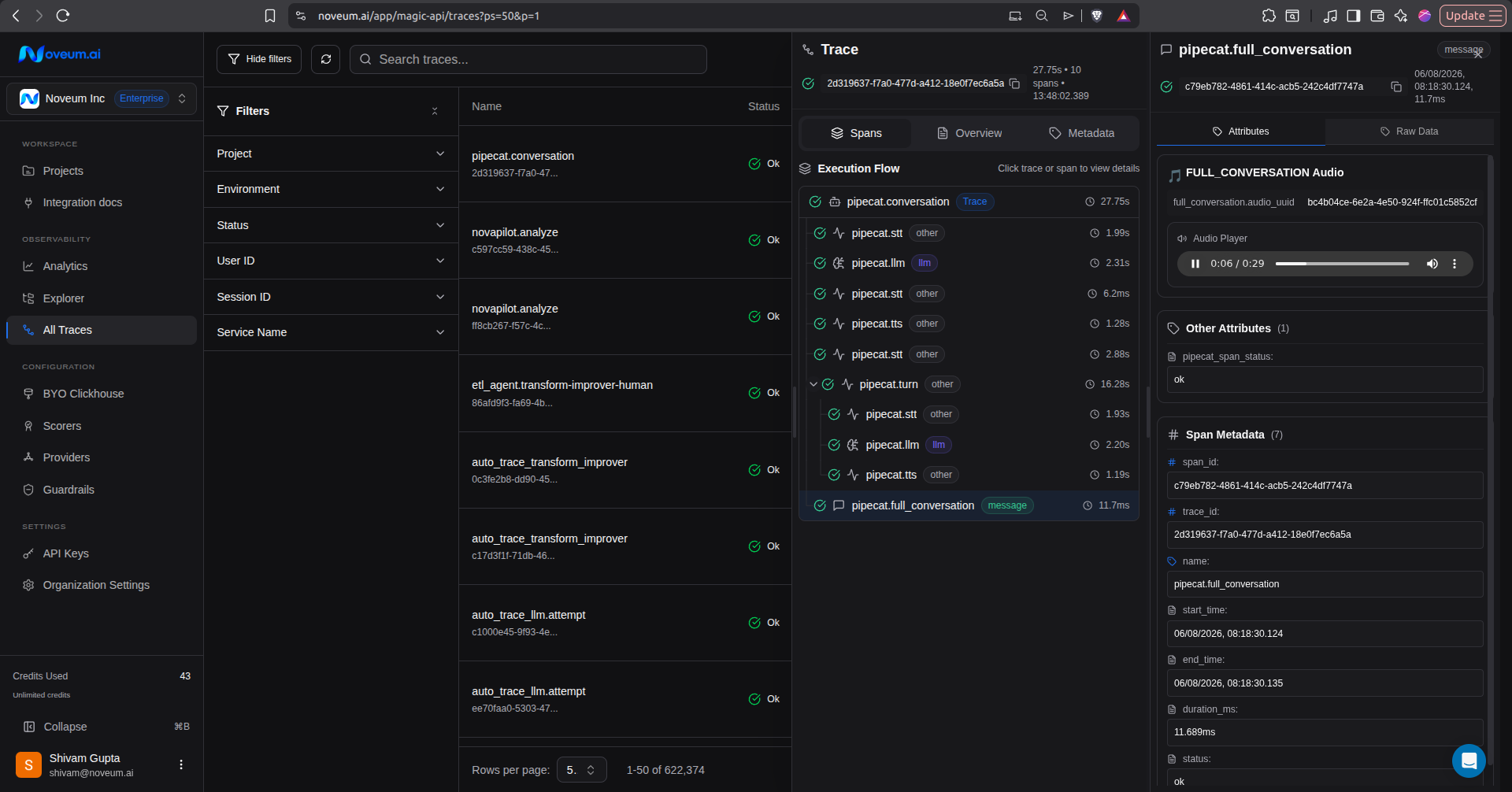Open the novapilot.analyze c597cc59 trace

pos(625,240)
